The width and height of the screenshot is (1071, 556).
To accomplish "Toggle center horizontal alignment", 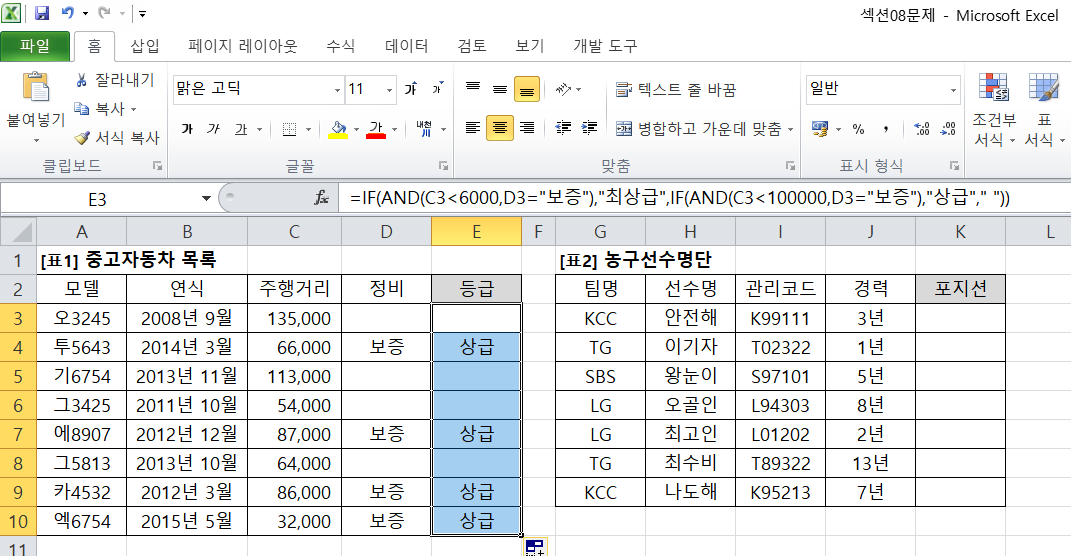I will 500,128.
